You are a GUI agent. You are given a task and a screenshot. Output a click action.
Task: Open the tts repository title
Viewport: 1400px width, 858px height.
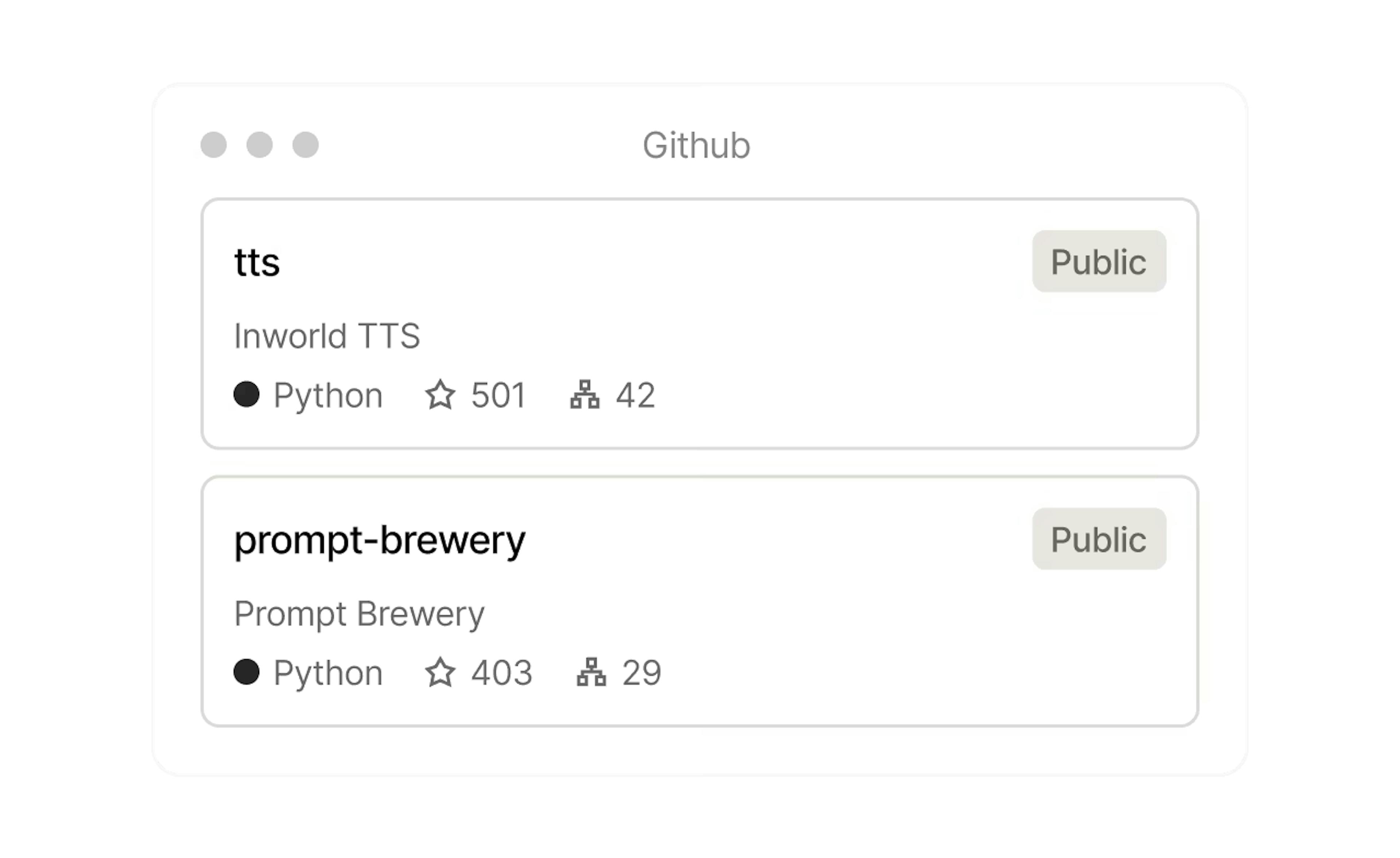tap(257, 263)
